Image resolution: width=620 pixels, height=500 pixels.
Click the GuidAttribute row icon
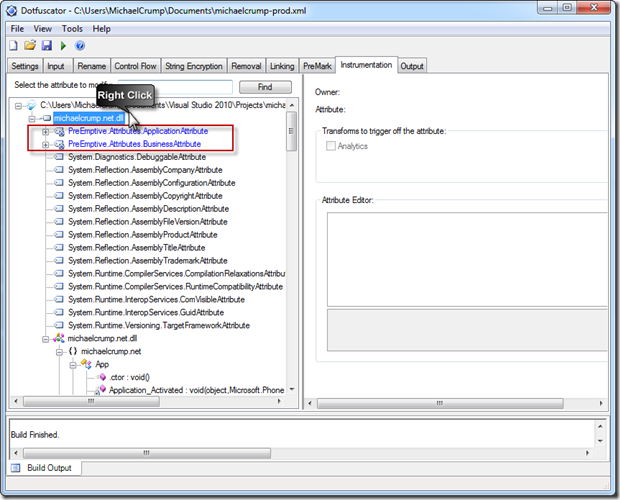point(59,312)
